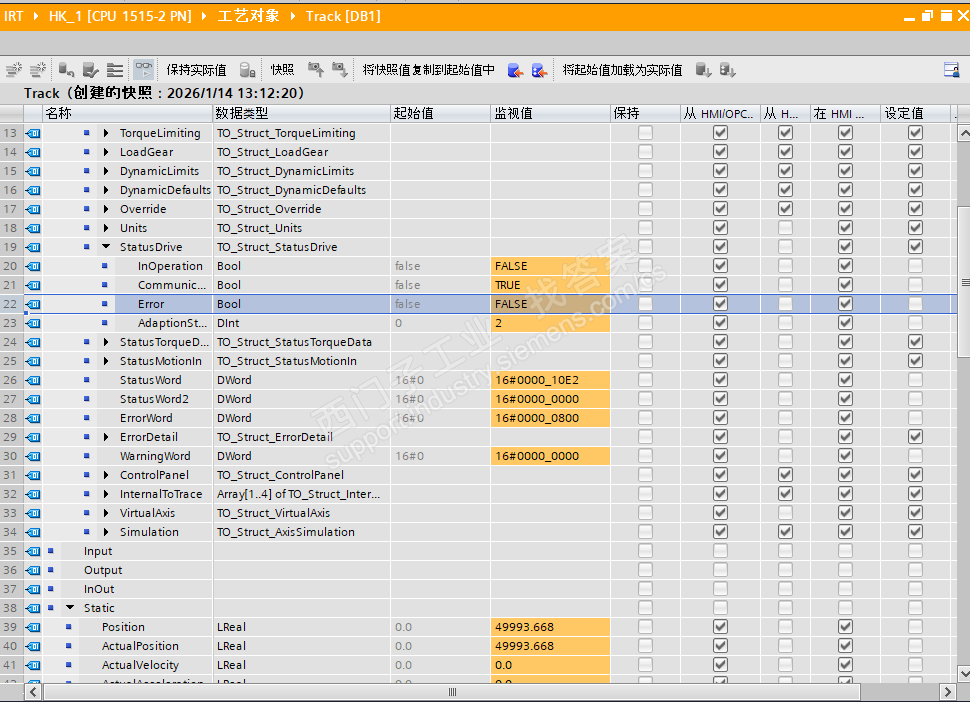Click the second blue copy-snapshot icon
Viewport: 970px width, 702px height.
[539, 71]
